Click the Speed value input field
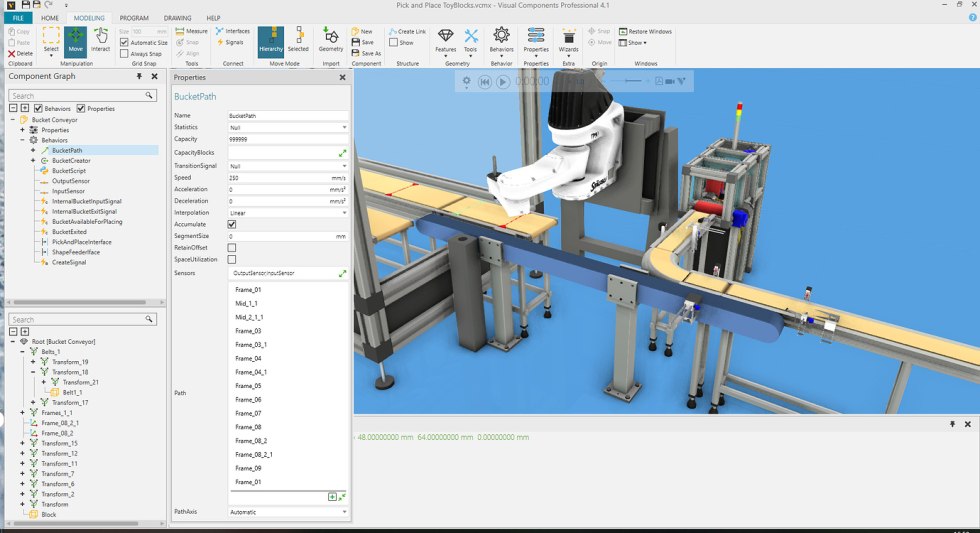This screenshot has width=980, height=533. (x=273, y=177)
